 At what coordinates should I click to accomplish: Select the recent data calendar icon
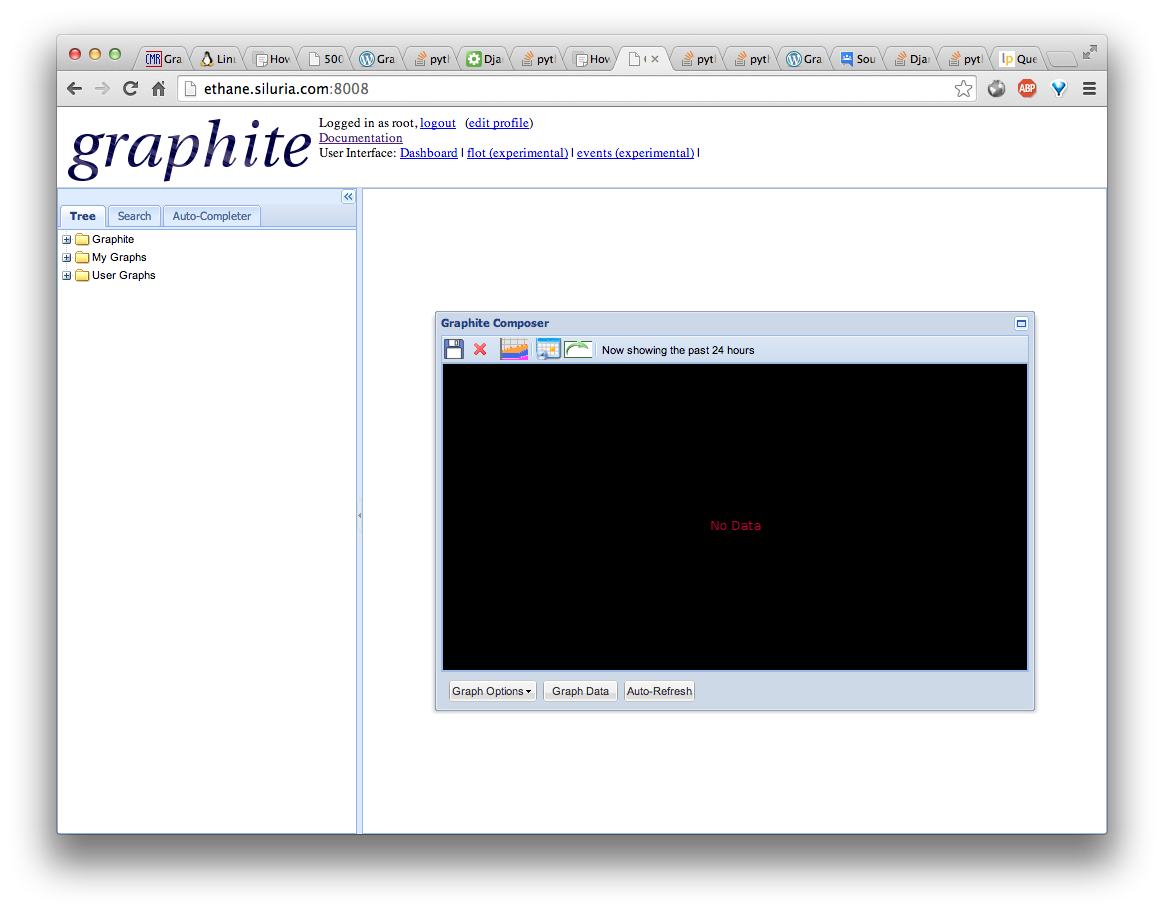548,349
